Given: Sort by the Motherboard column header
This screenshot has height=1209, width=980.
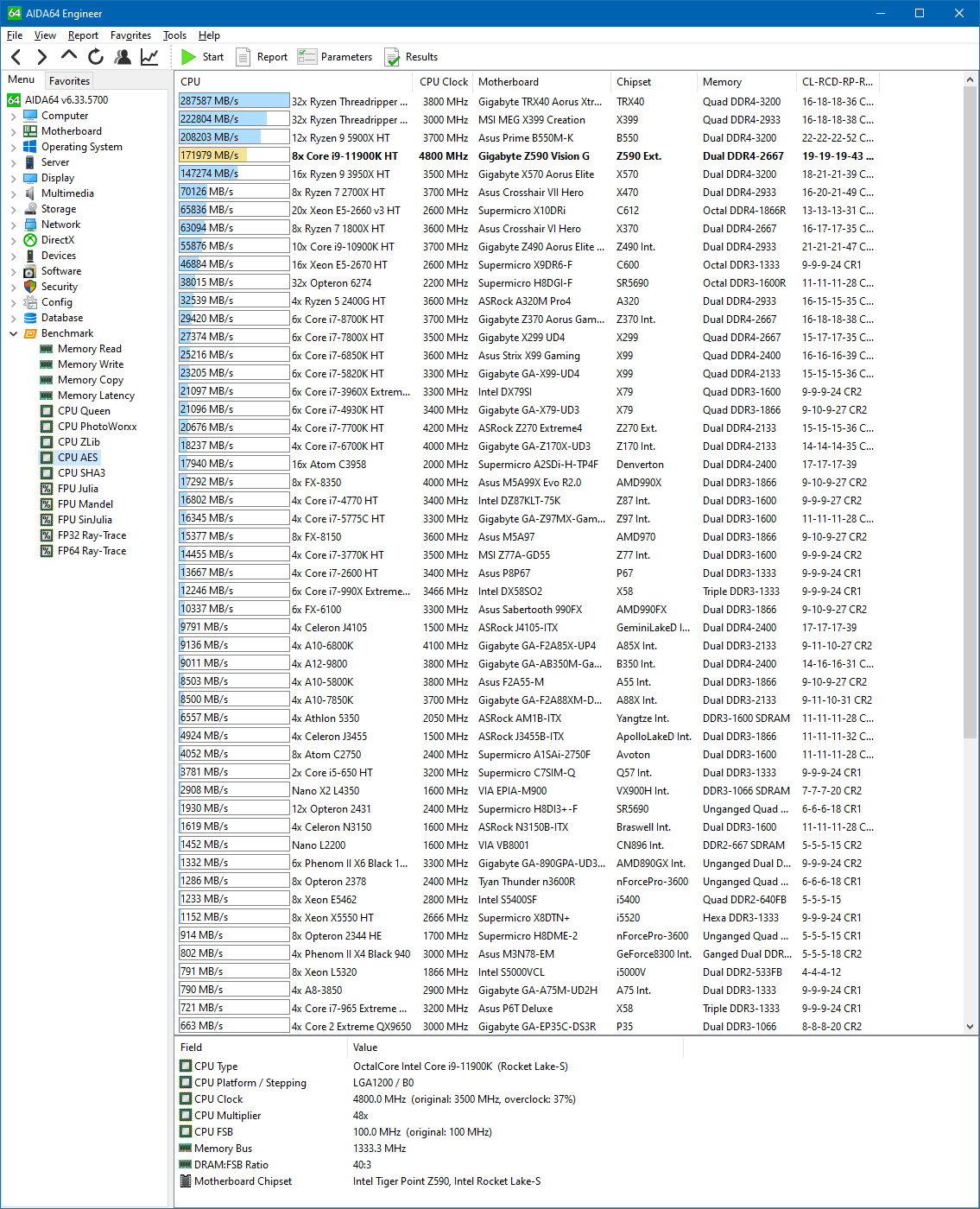Looking at the screenshot, I should [542, 82].
